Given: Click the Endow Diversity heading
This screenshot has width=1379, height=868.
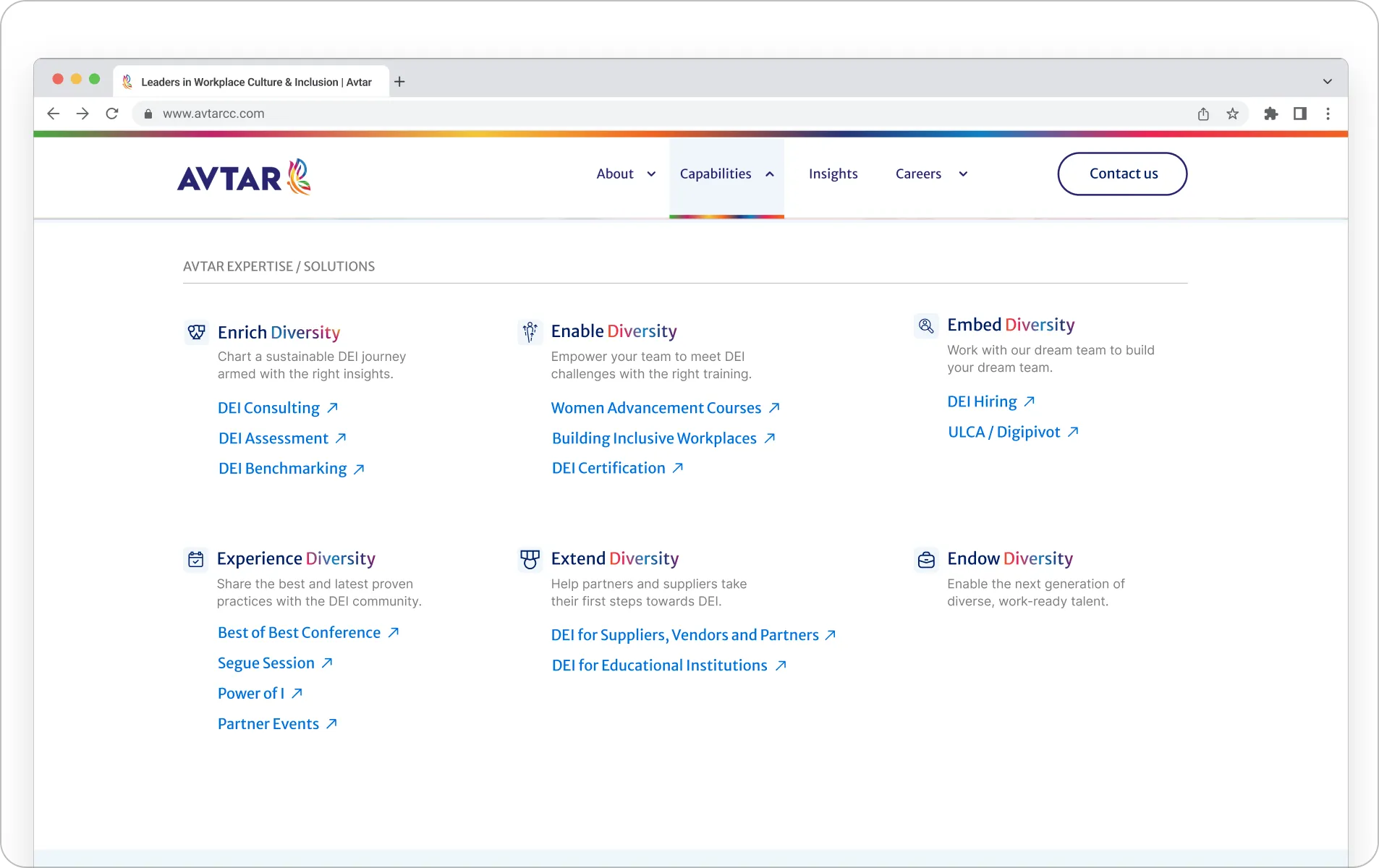Looking at the screenshot, I should (x=1010, y=558).
